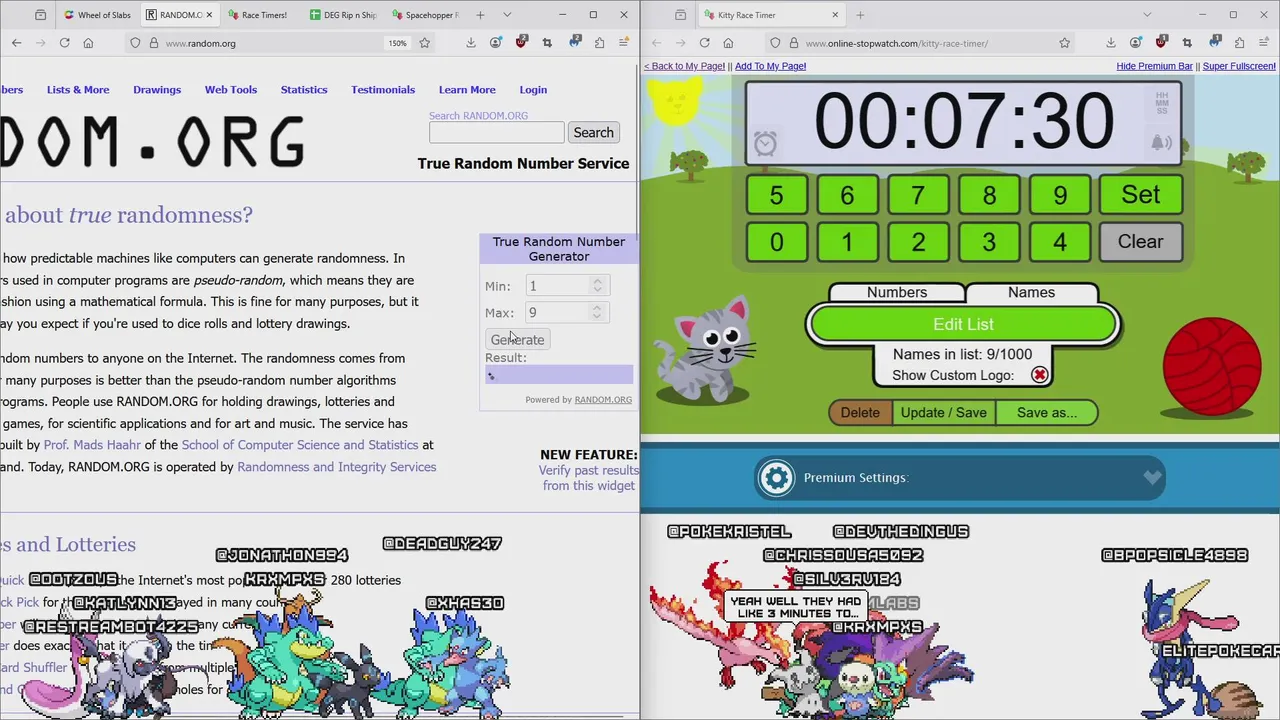Viewport: 1280px width, 720px height.
Task: Open the Statistics menu
Action: pos(304,89)
